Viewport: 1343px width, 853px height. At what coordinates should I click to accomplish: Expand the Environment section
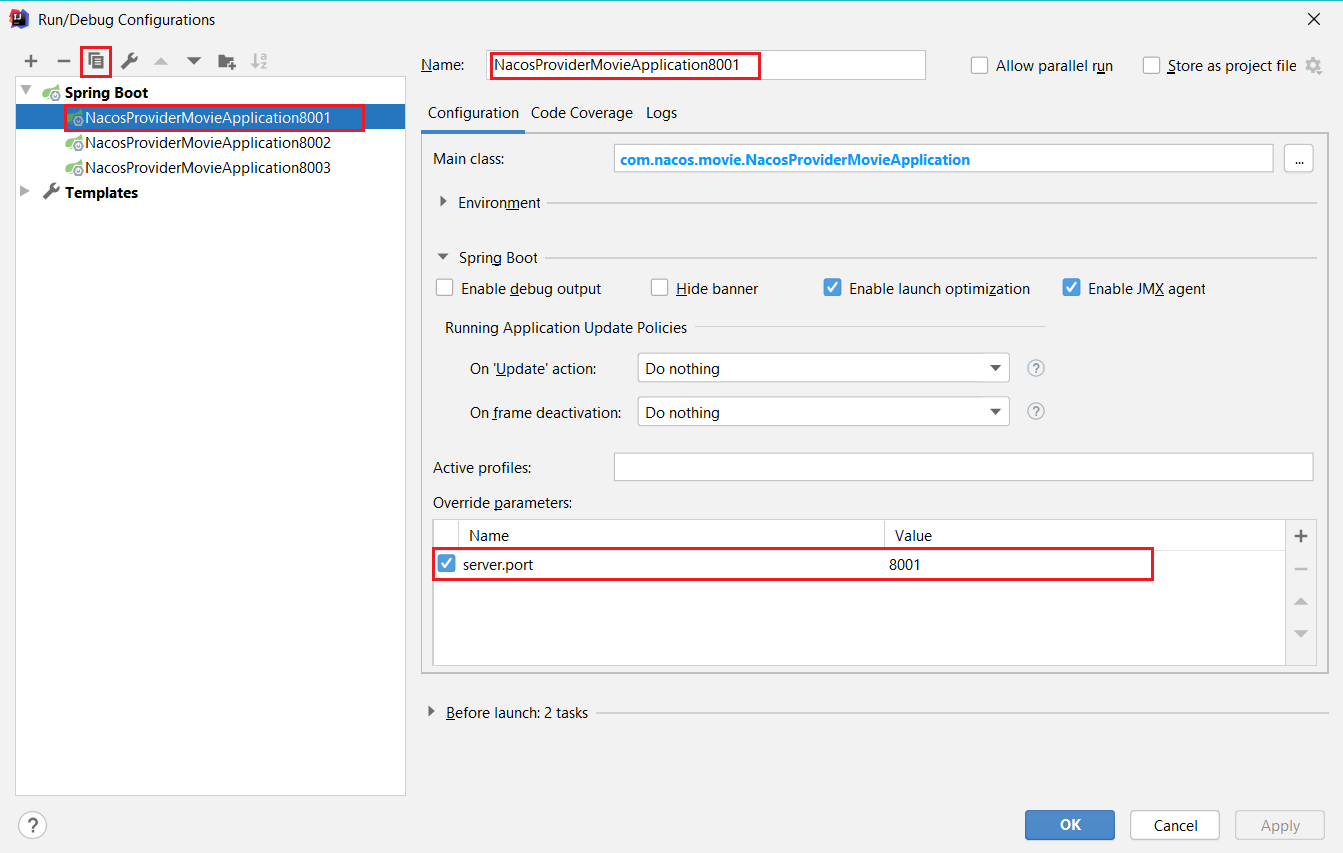click(x=444, y=202)
